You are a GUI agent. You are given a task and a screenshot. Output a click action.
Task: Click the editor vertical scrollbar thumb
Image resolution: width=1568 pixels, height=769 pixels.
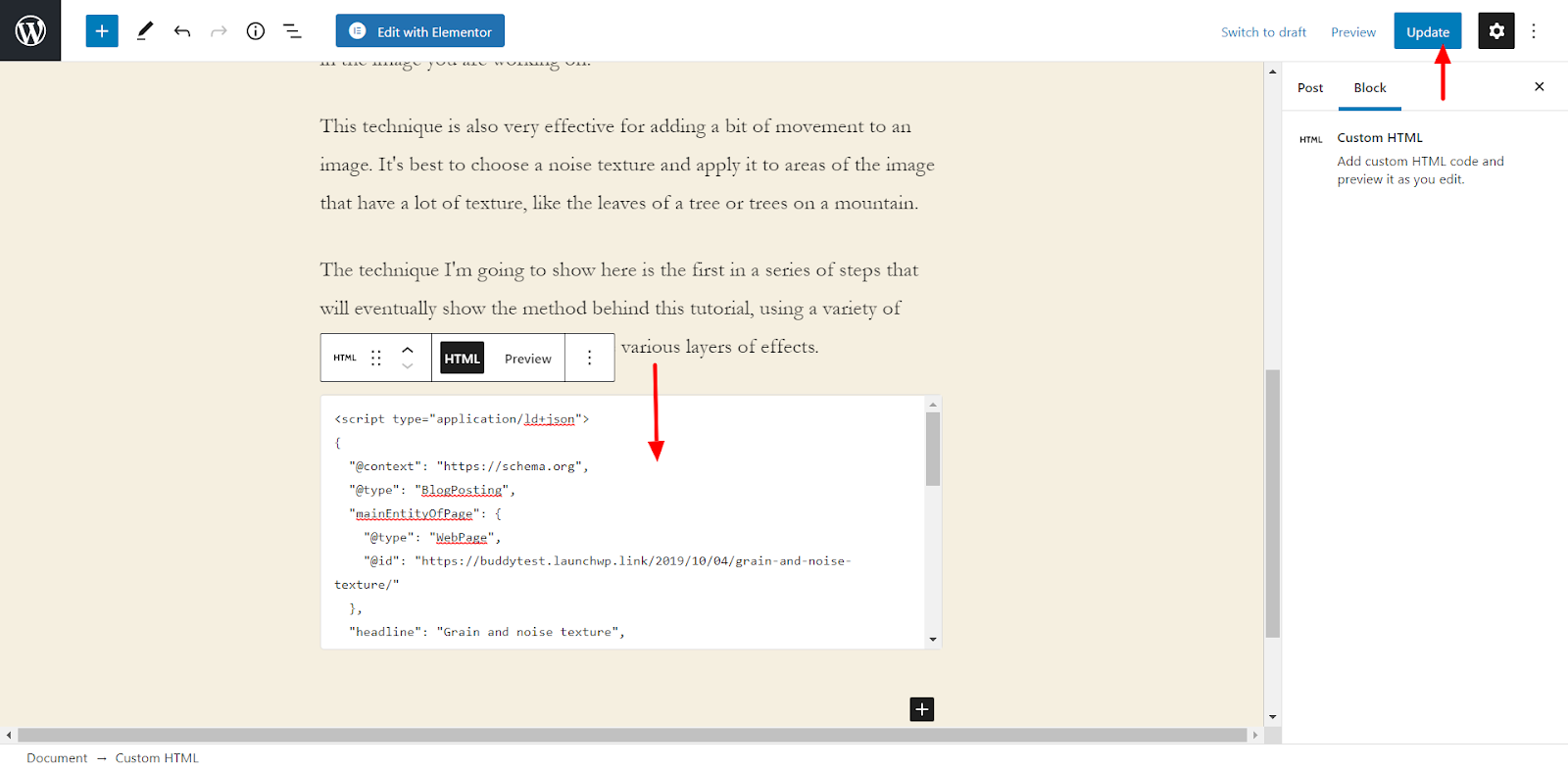coord(1273,504)
